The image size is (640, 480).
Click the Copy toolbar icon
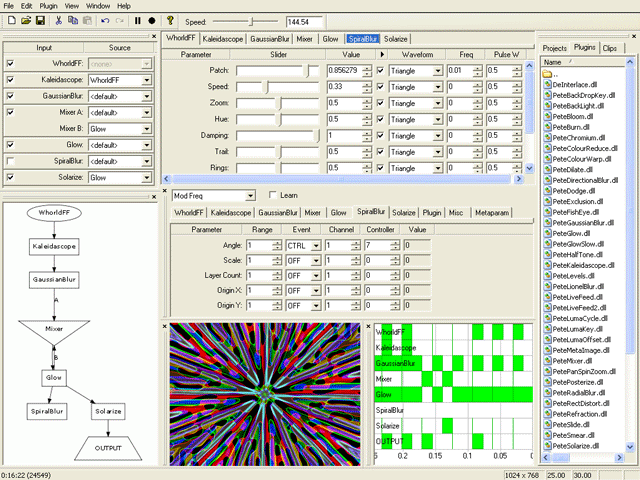point(74,20)
